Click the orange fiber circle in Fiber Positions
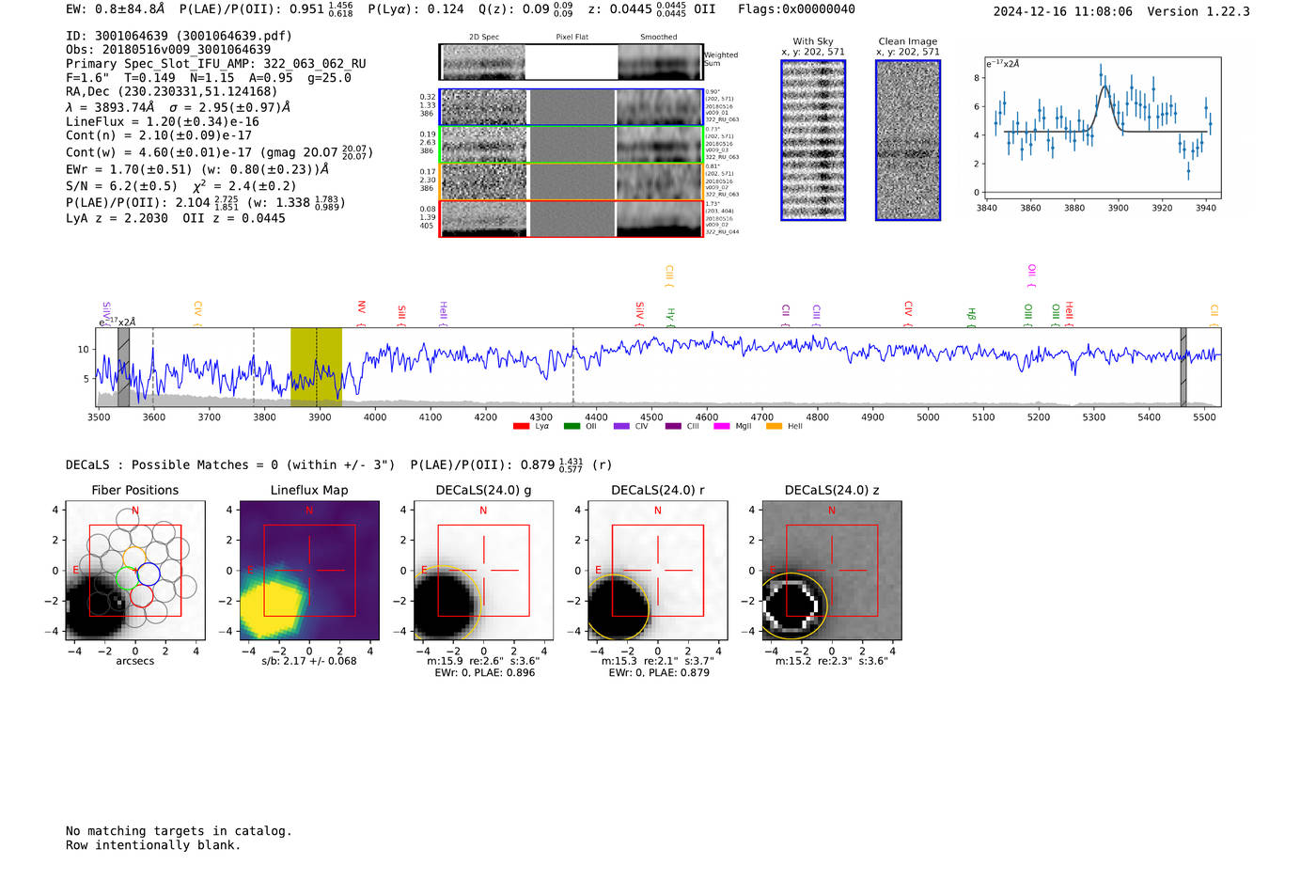Viewport: 1316px width, 896px height. click(135, 558)
